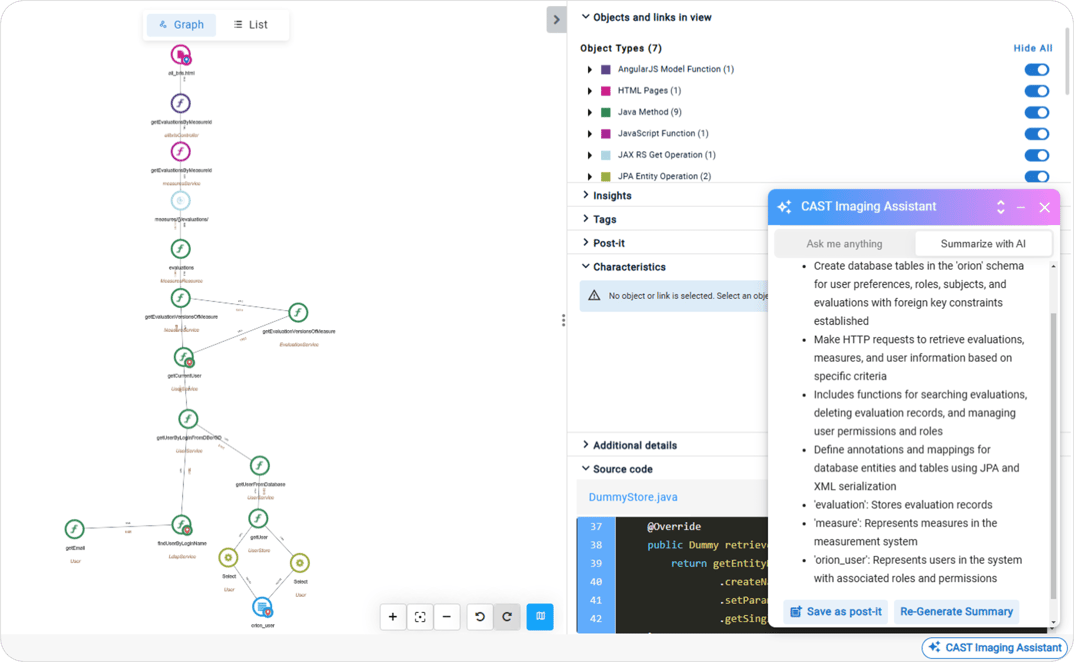Open the Ask me anything tab
Image resolution: width=1074 pixels, height=662 pixels.
click(x=844, y=244)
